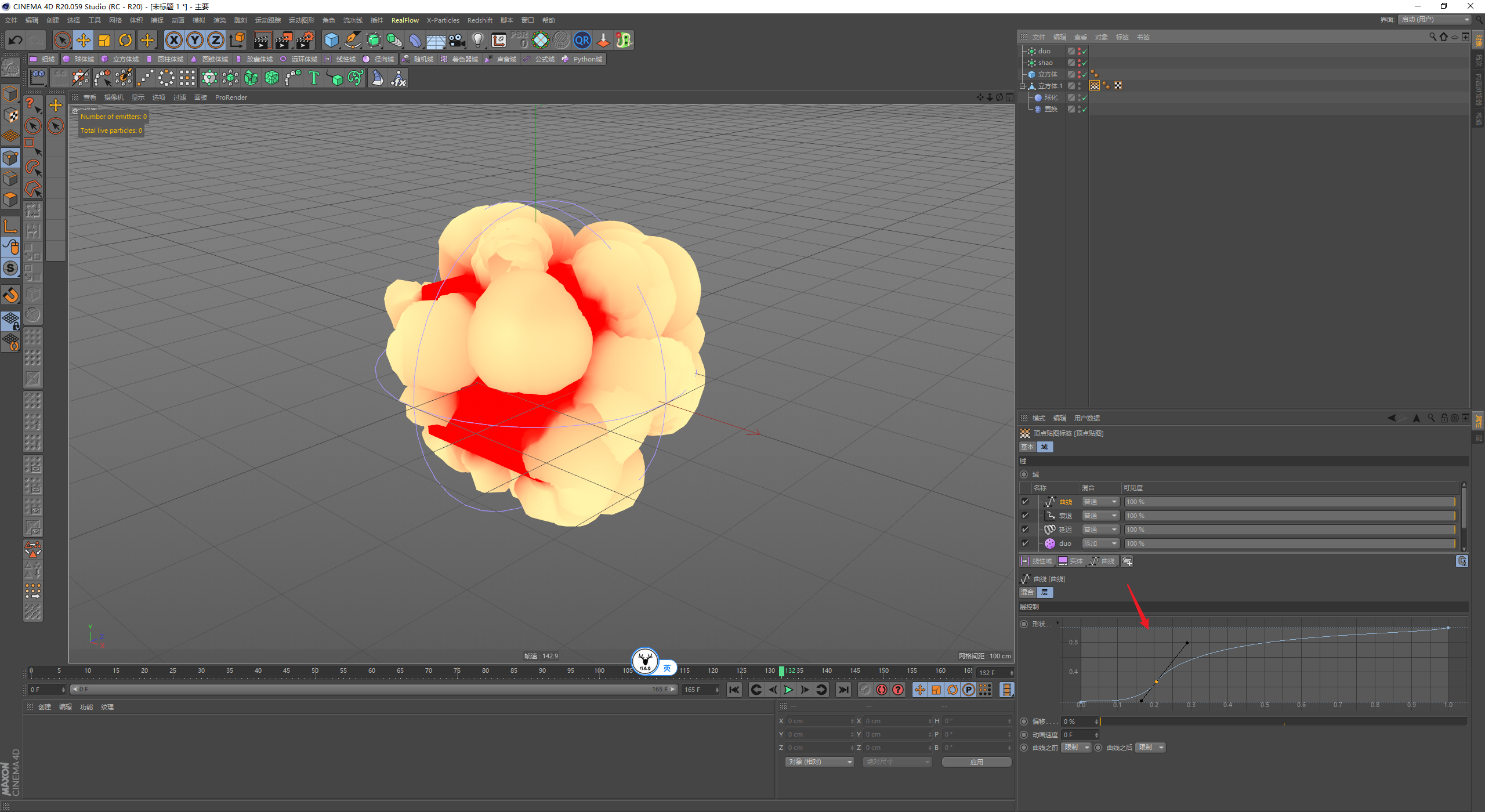Click the blue QR plugin icon
Image resolution: width=1485 pixels, height=812 pixels.
pyautogui.click(x=582, y=40)
